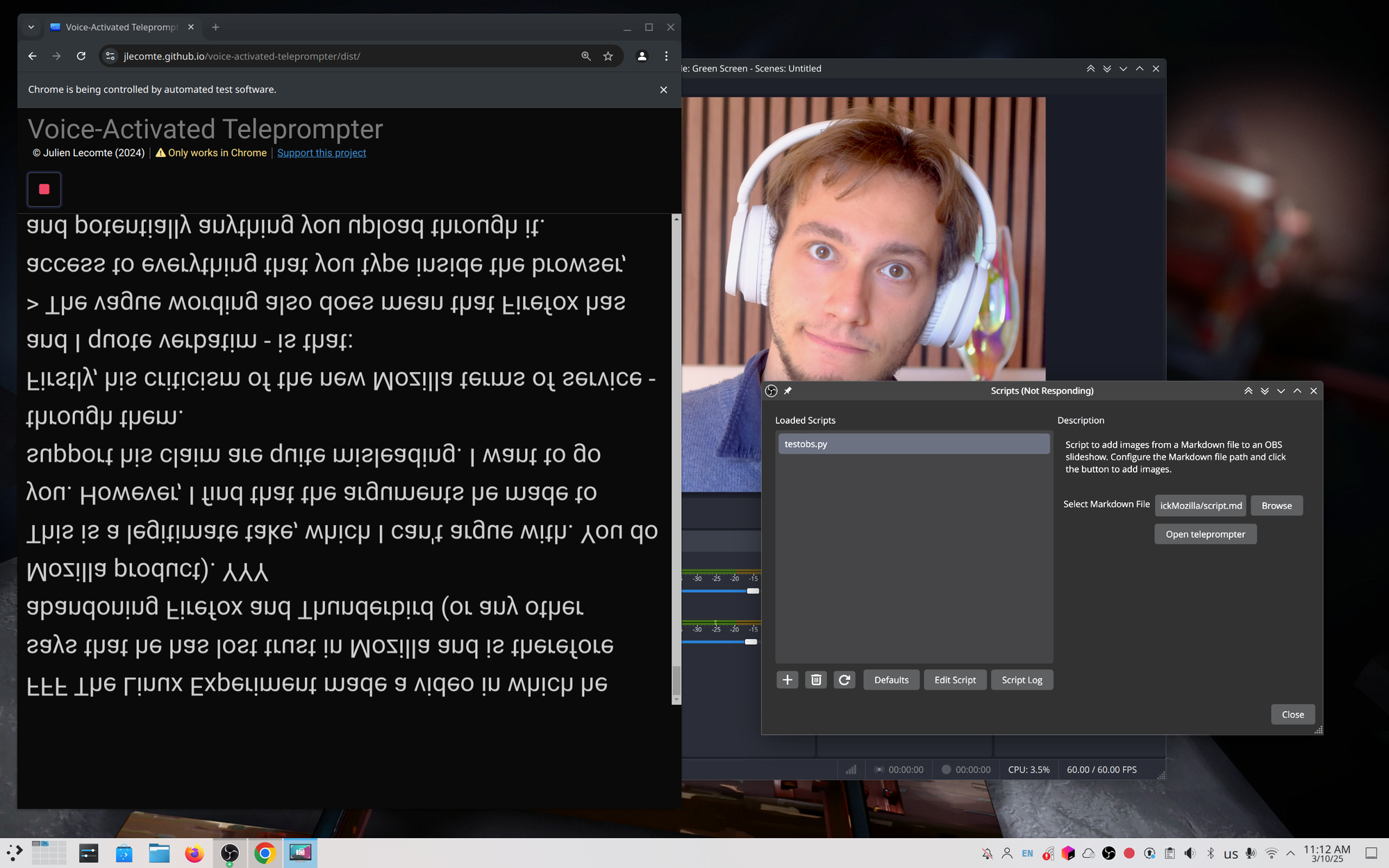Click keep-below arrows in Scripts titlebar
The width and height of the screenshot is (1389, 868).
pyautogui.click(x=1265, y=391)
